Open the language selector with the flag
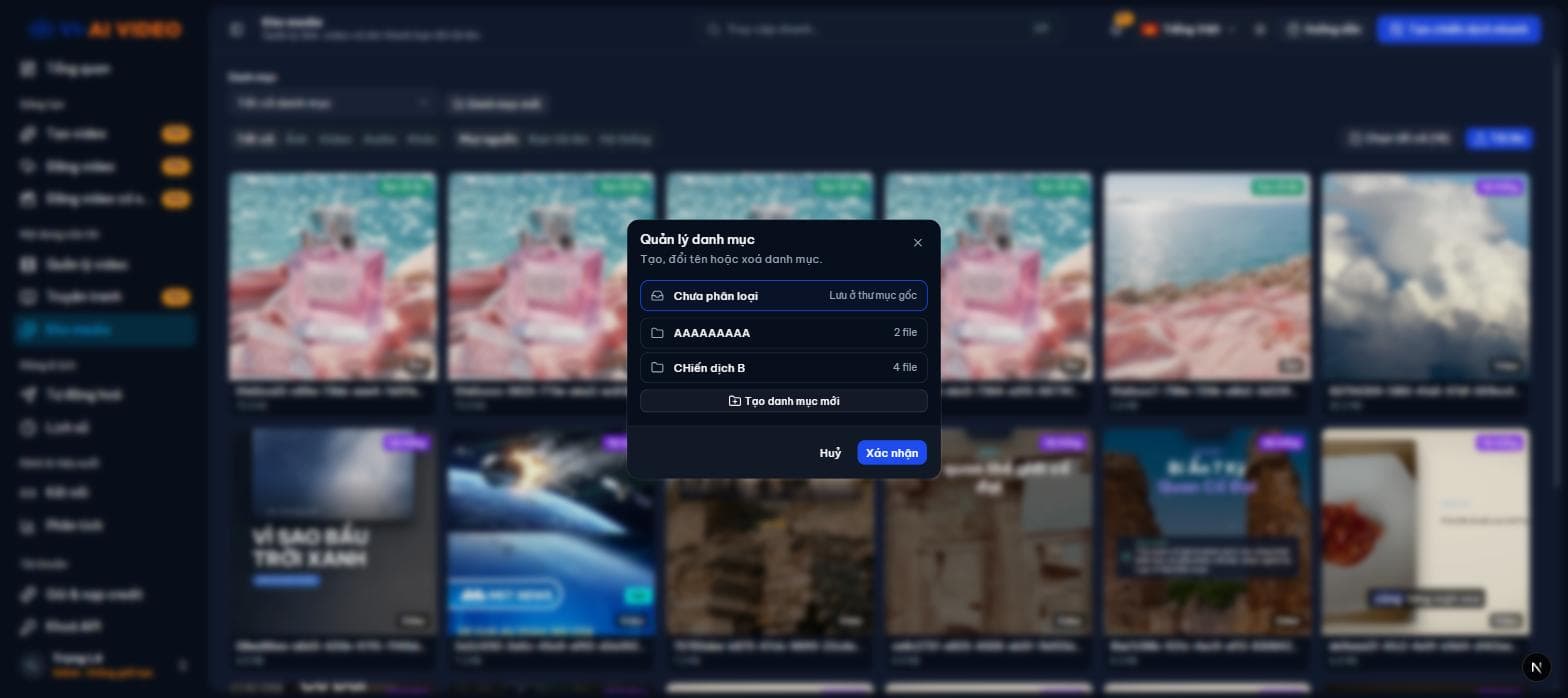 point(1189,30)
